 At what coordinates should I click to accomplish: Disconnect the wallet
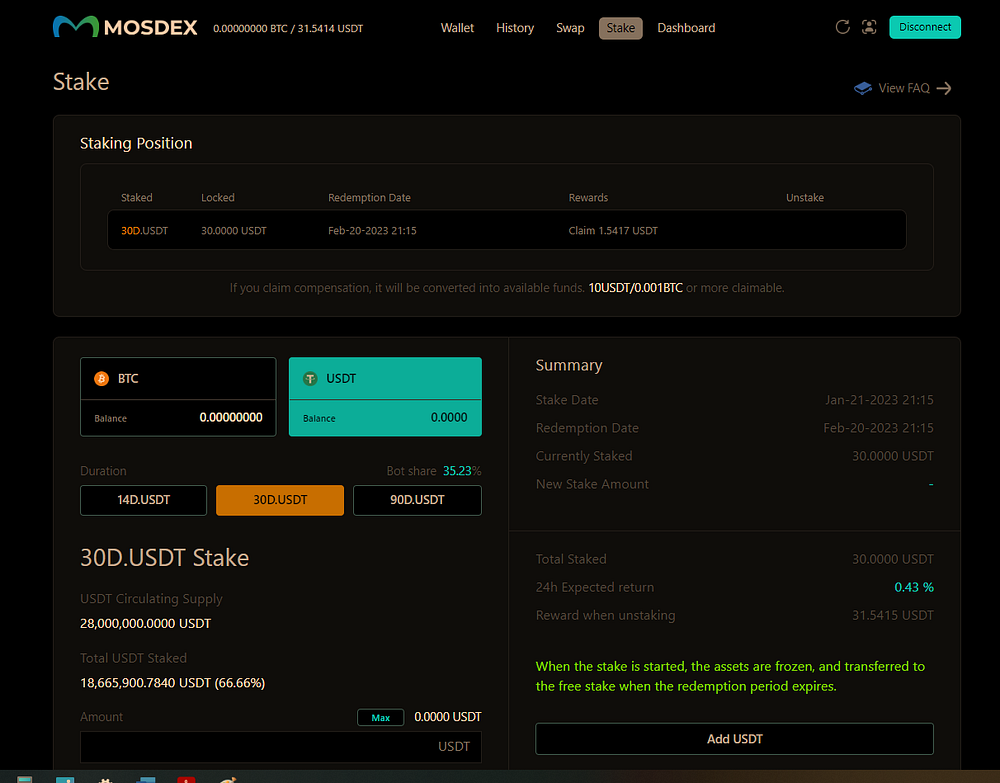tap(925, 27)
